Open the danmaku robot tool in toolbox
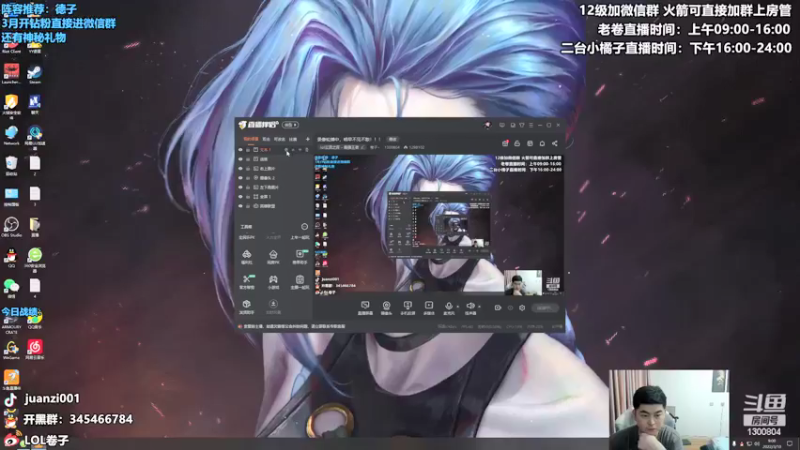Screen dimensions: 800x450 [x=246, y=257]
